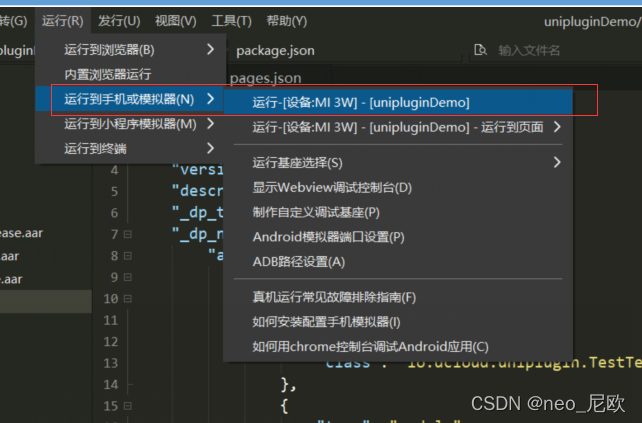Expand arrow beside 运行基座选择(S)
The height and width of the screenshot is (423, 642).
point(557,162)
